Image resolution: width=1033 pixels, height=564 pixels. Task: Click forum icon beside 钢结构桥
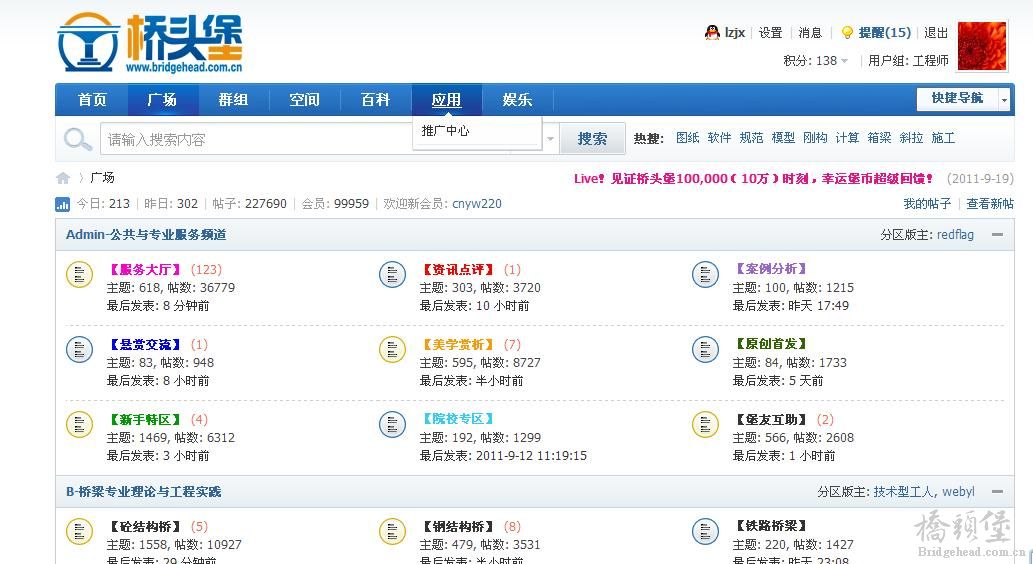(393, 532)
